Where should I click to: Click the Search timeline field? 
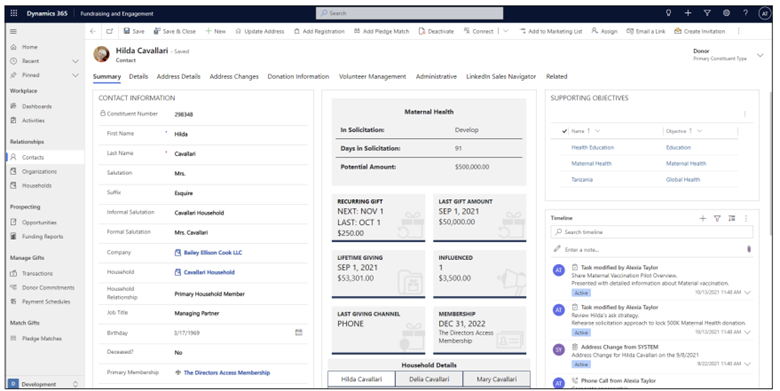652,232
